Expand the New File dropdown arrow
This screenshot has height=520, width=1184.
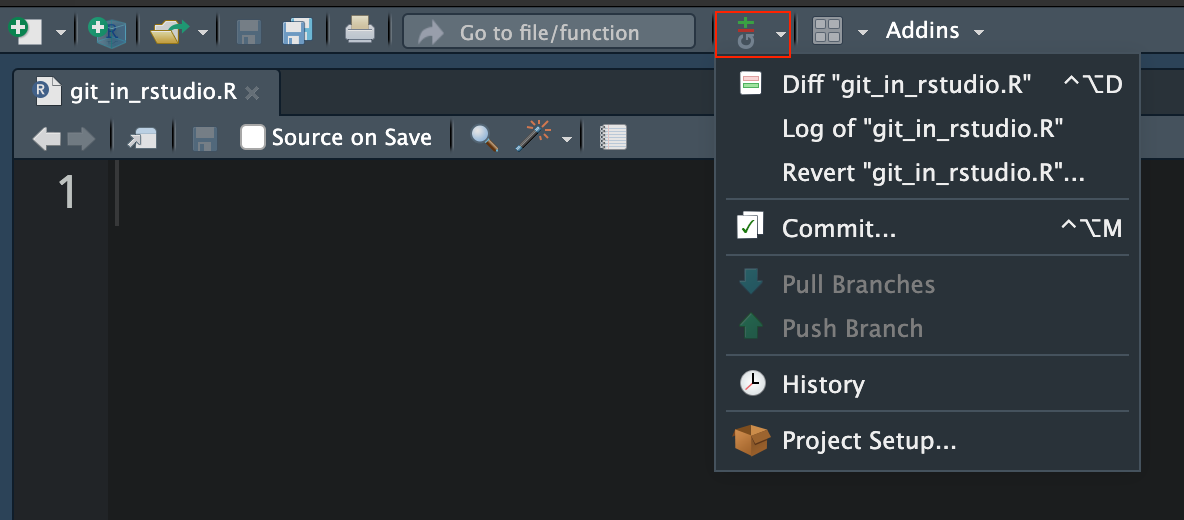point(60,33)
